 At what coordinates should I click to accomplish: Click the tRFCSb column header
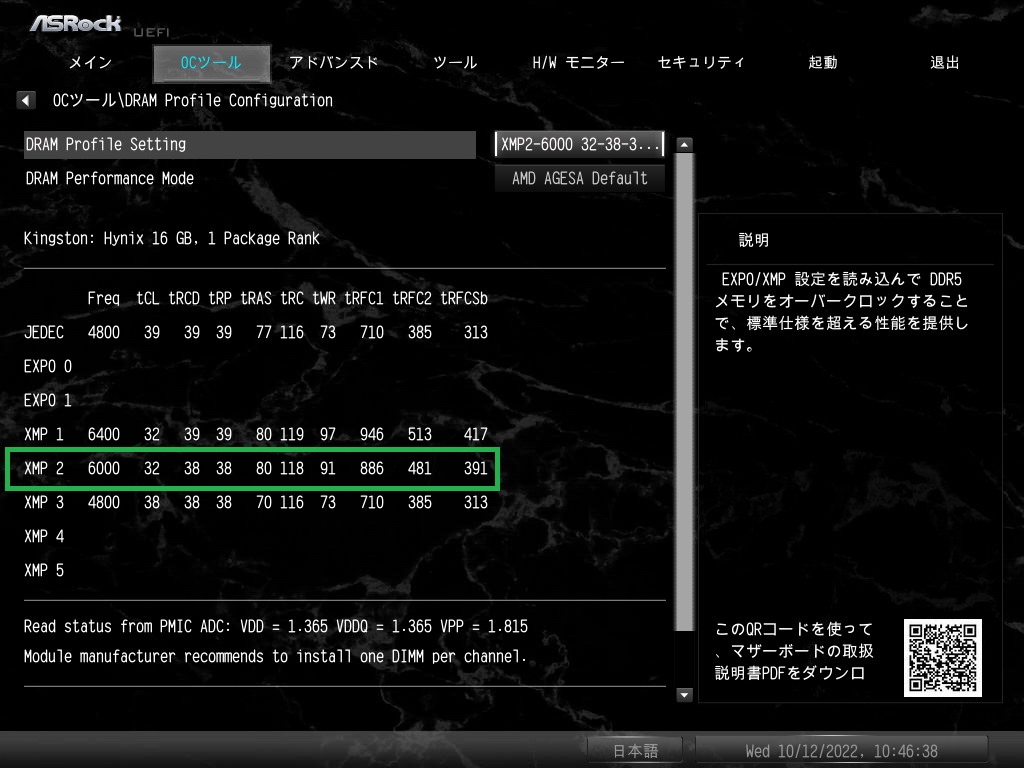pos(464,298)
